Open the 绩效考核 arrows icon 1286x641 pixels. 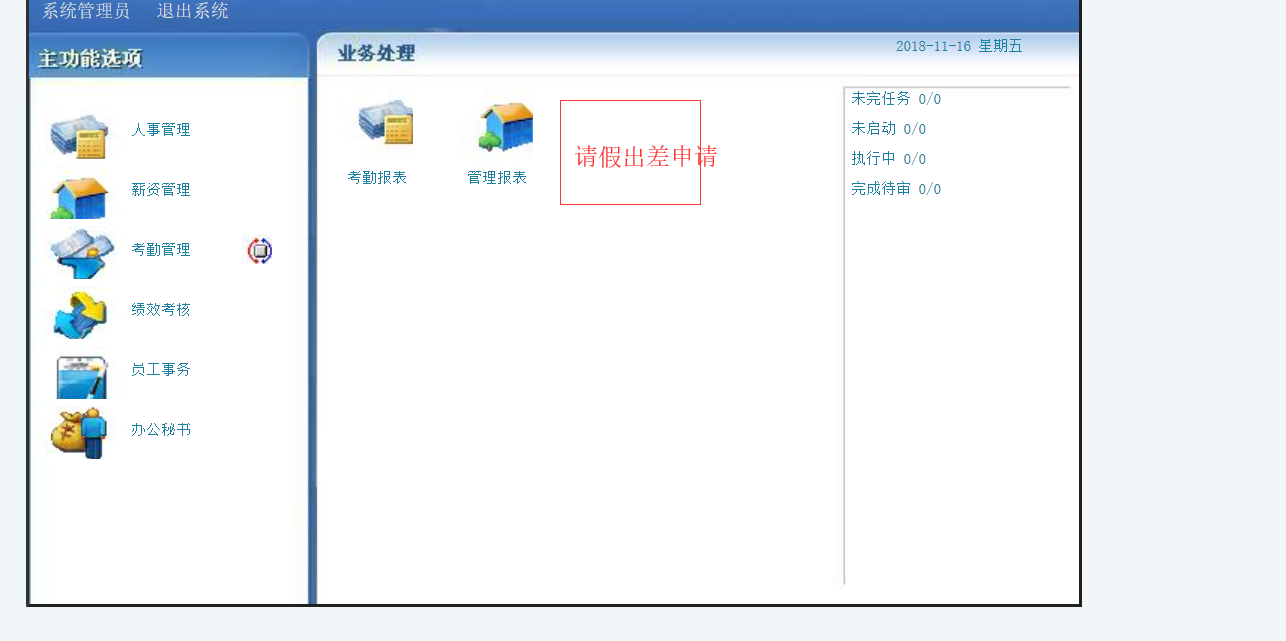click(80, 315)
